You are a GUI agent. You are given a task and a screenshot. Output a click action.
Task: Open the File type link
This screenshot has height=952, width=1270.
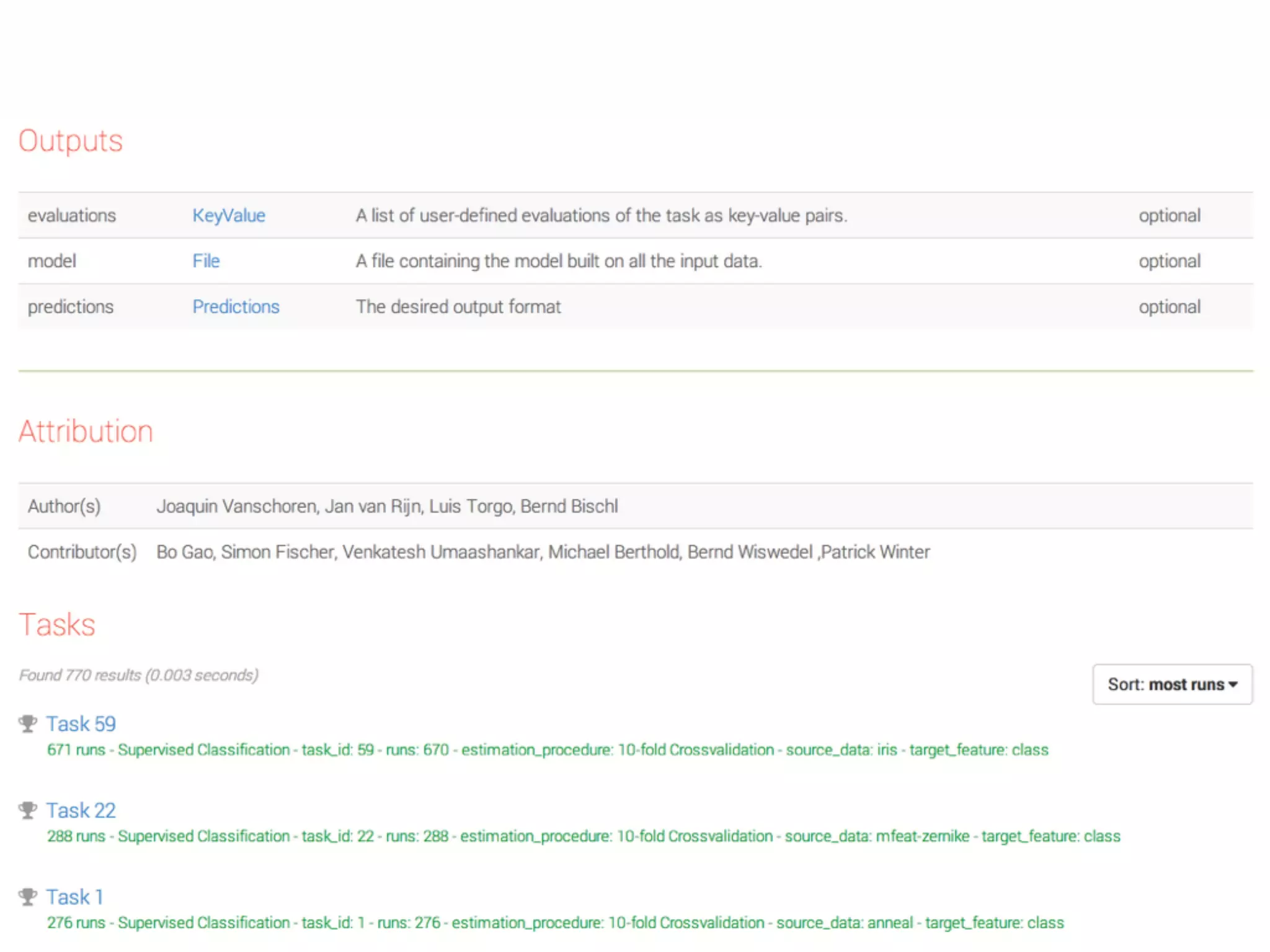(x=206, y=261)
